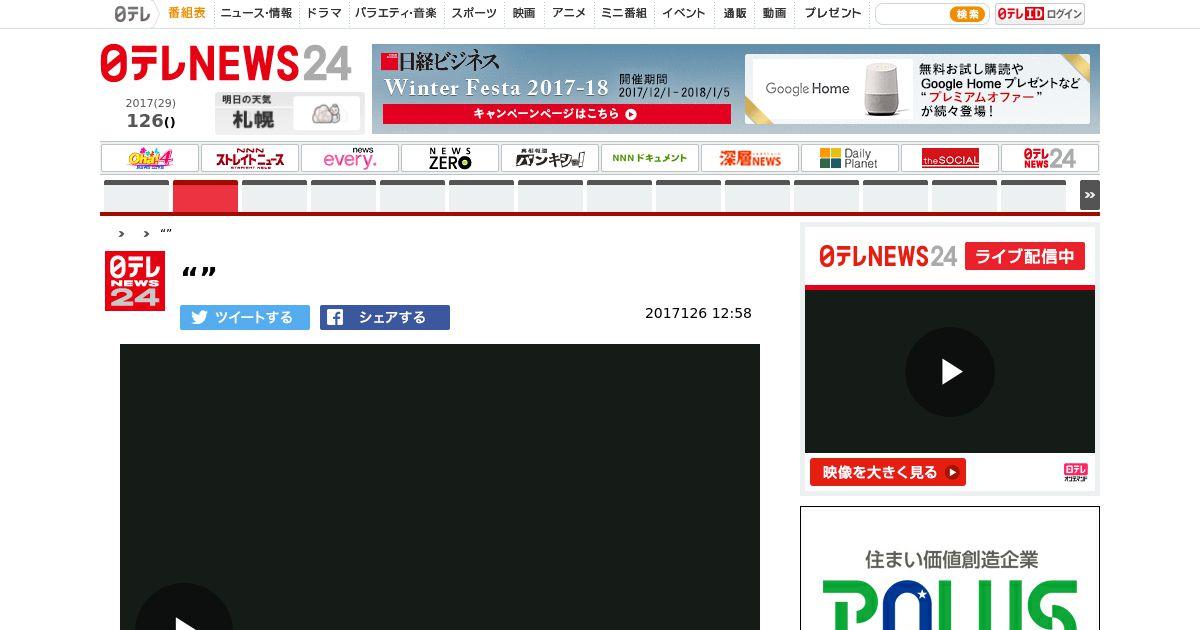Click the 日テレID ログイン button

coord(1040,14)
